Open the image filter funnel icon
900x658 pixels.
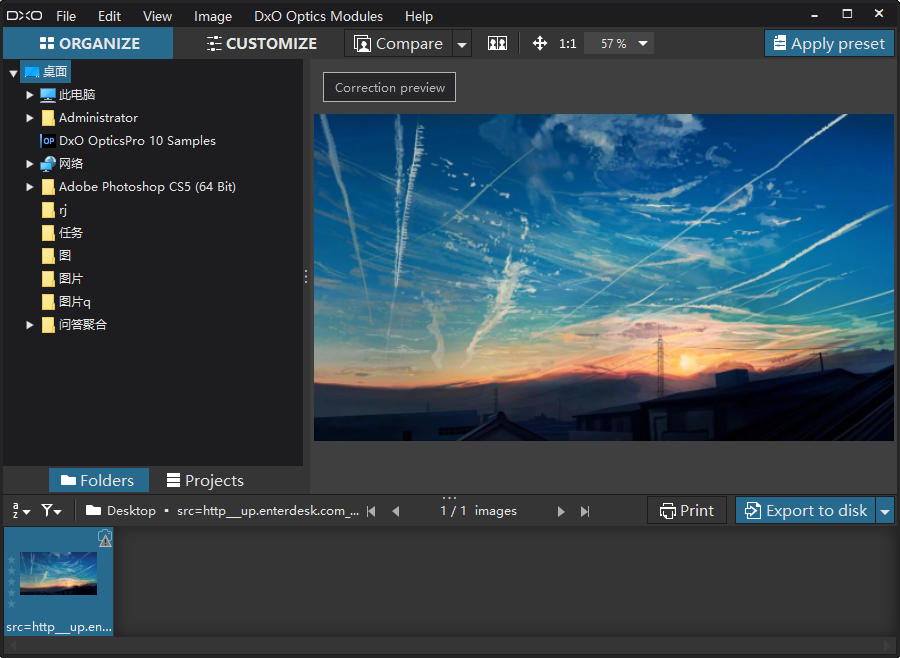[51, 510]
